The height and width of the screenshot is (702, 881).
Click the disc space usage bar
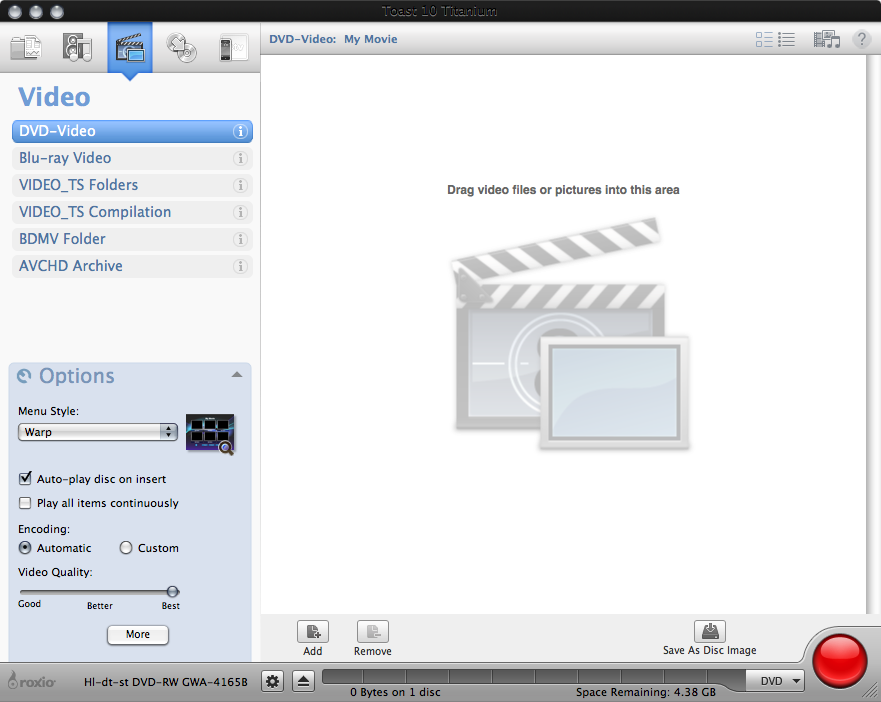[x=534, y=677]
